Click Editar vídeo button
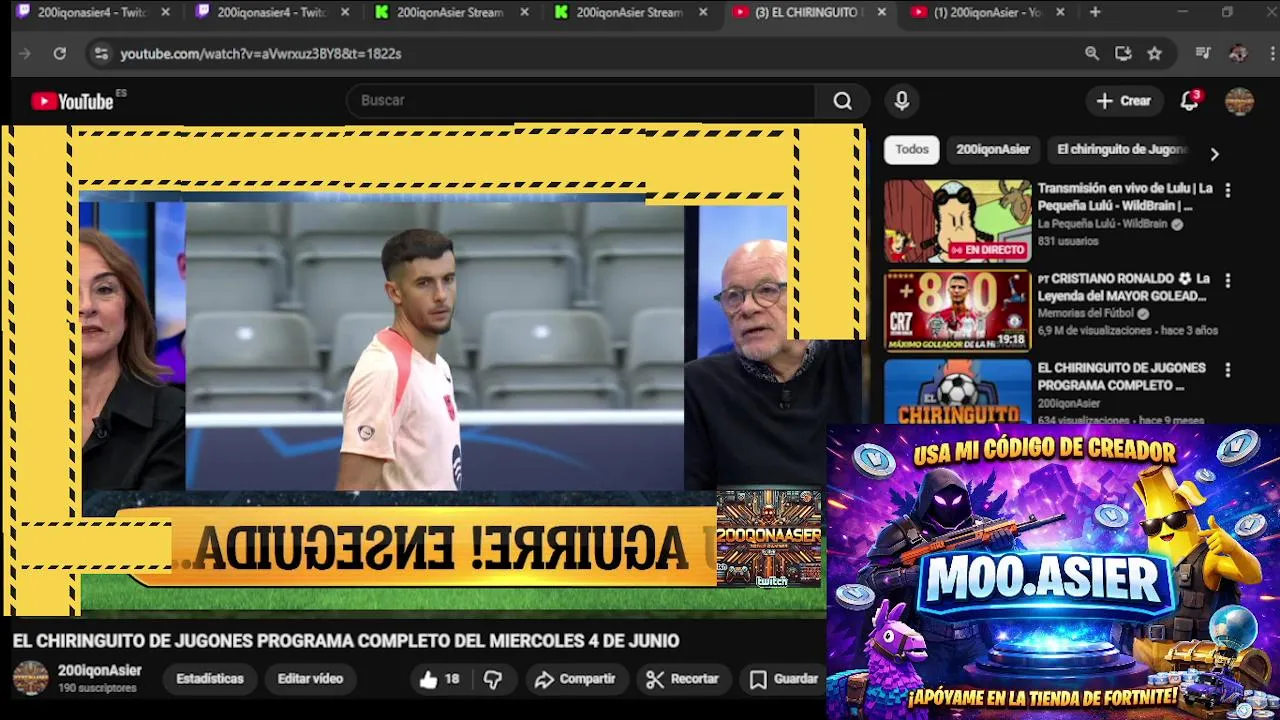Image resolution: width=1280 pixels, height=720 pixels. click(310, 679)
